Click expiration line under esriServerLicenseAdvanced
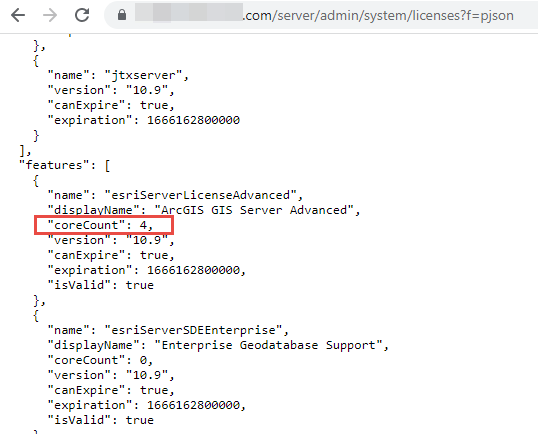The width and height of the screenshot is (538, 434). (147, 270)
